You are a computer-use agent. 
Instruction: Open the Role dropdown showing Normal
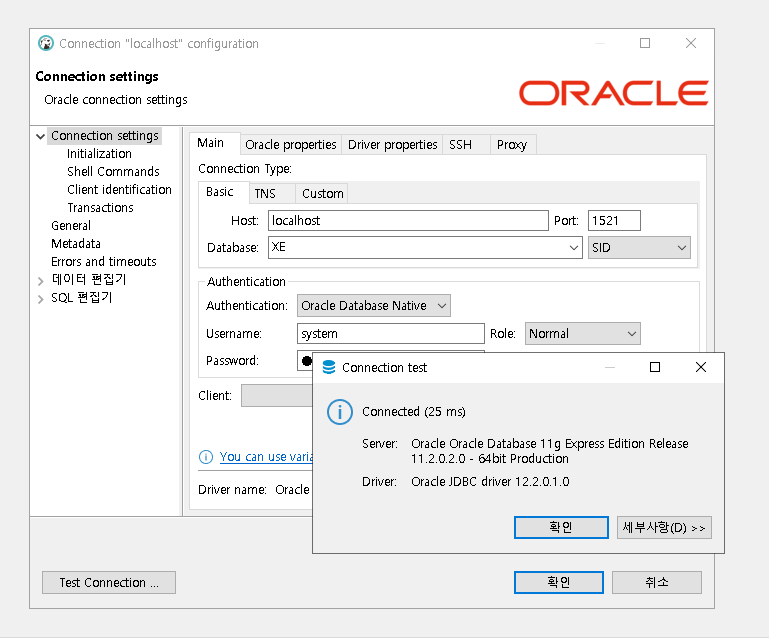(x=583, y=333)
